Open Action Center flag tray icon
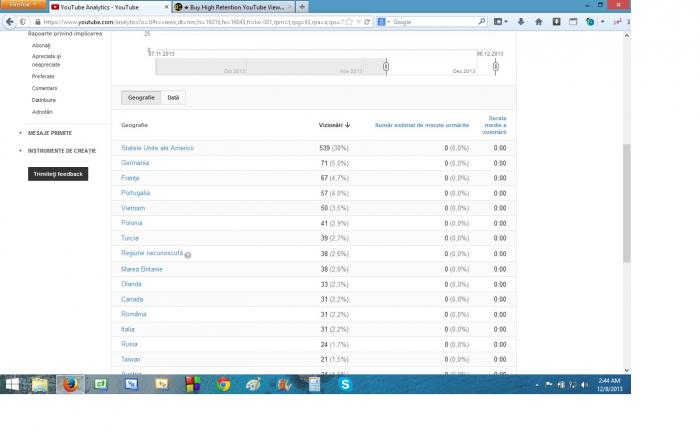This screenshot has height=436, width=700. pos(549,385)
